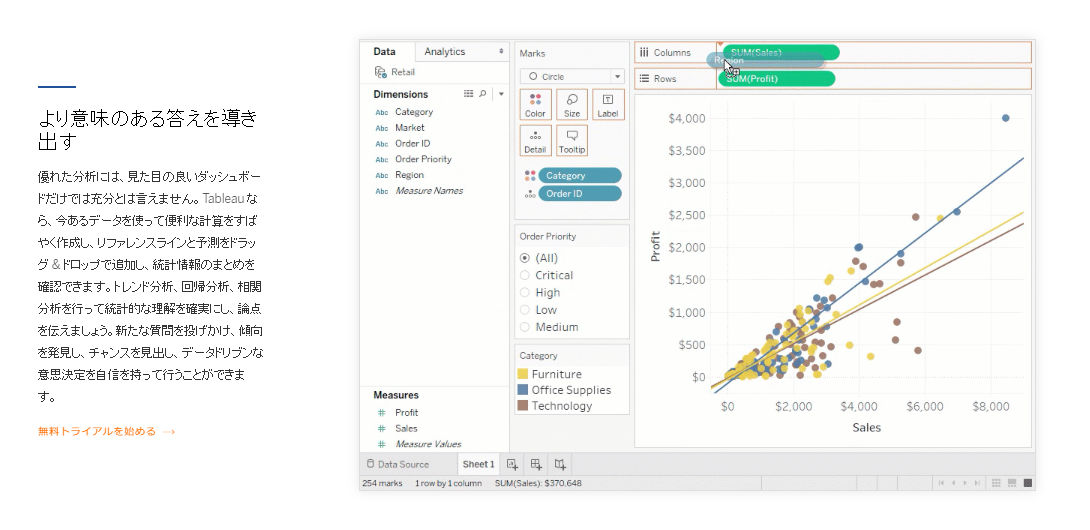Click the show sheet sorter icon

click(996, 483)
